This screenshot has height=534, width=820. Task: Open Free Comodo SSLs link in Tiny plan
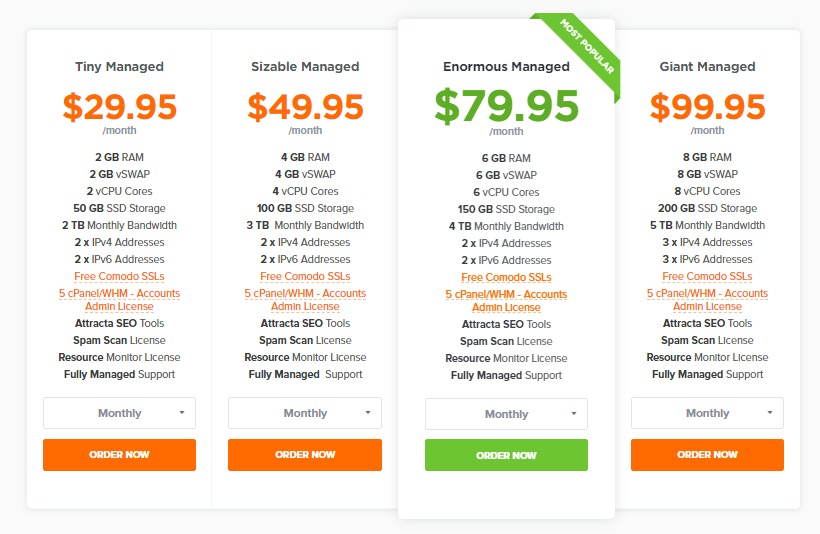click(x=119, y=276)
